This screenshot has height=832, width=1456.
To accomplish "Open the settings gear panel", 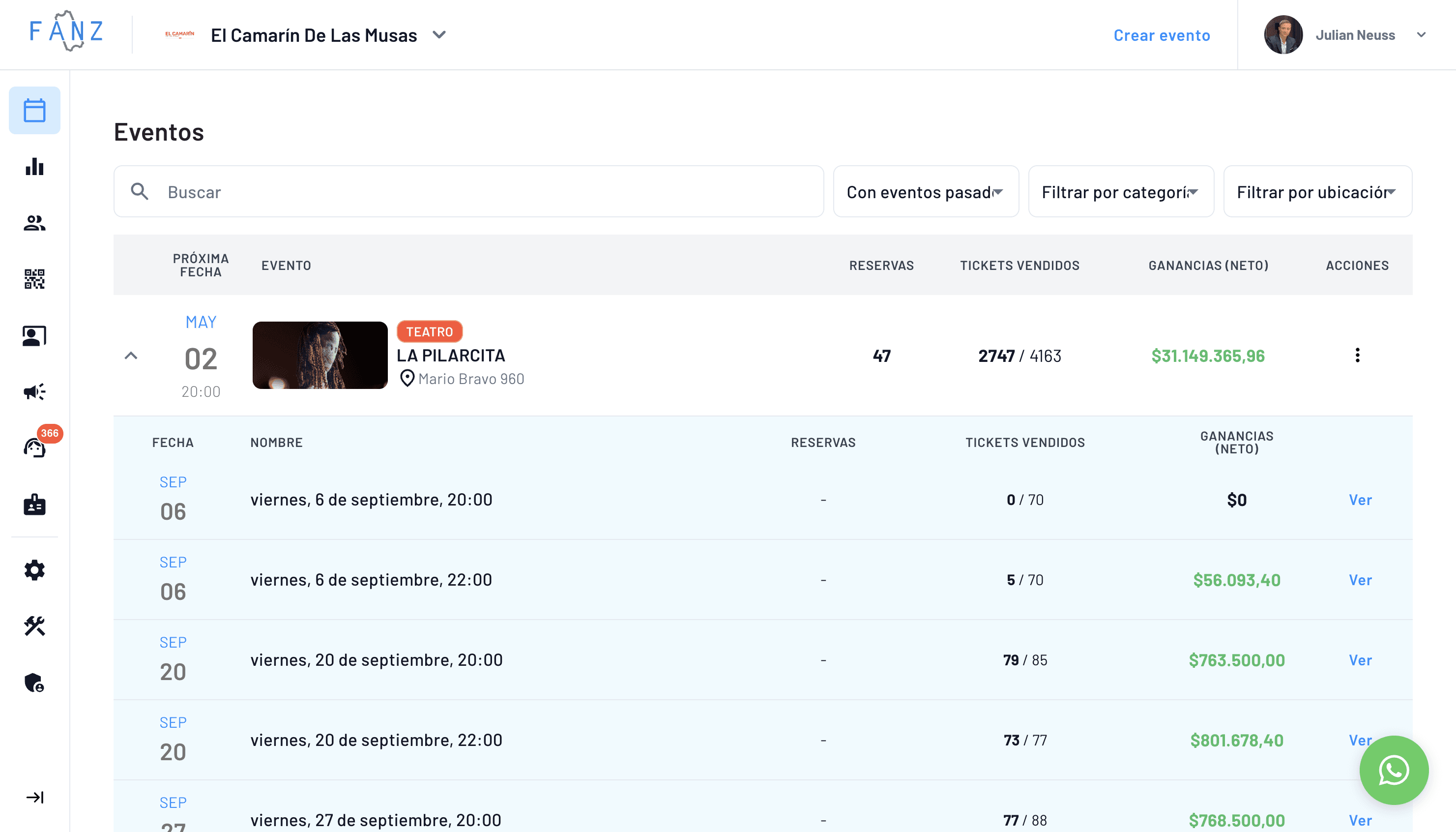I will pyautogui.click(x=34, y=570).
